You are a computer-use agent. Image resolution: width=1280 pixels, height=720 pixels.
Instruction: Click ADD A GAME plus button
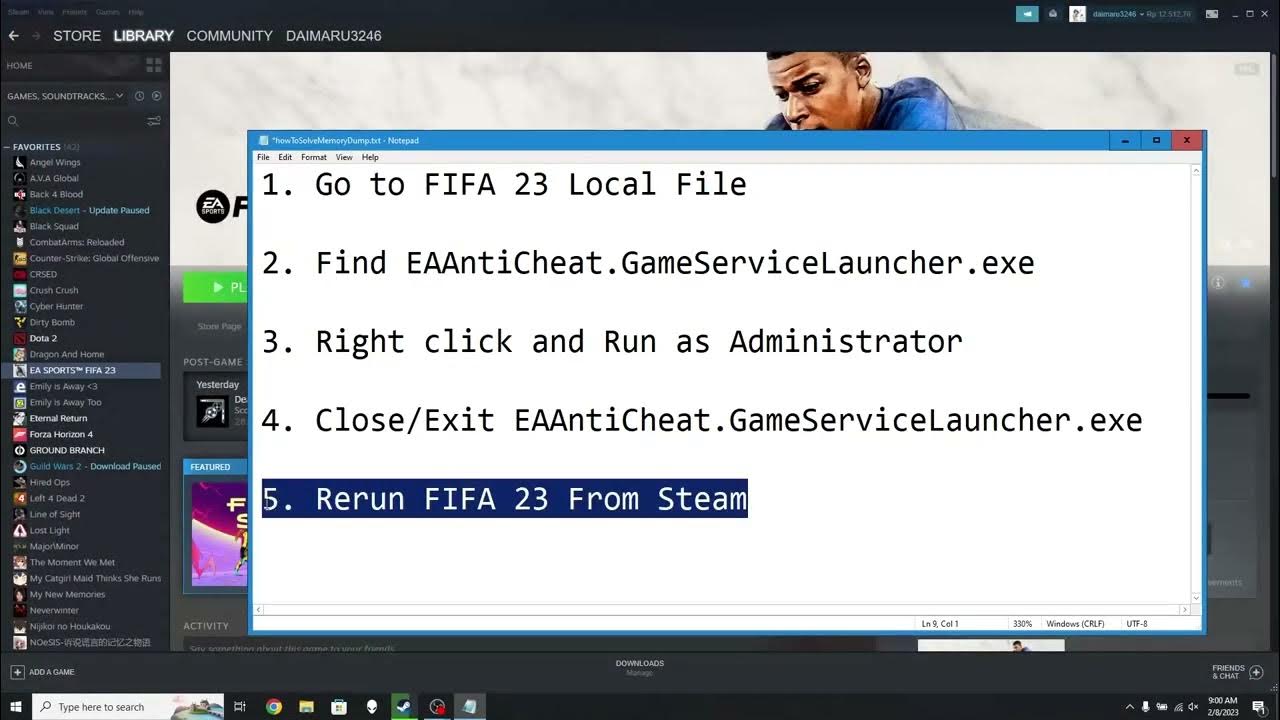pos(17,672)
